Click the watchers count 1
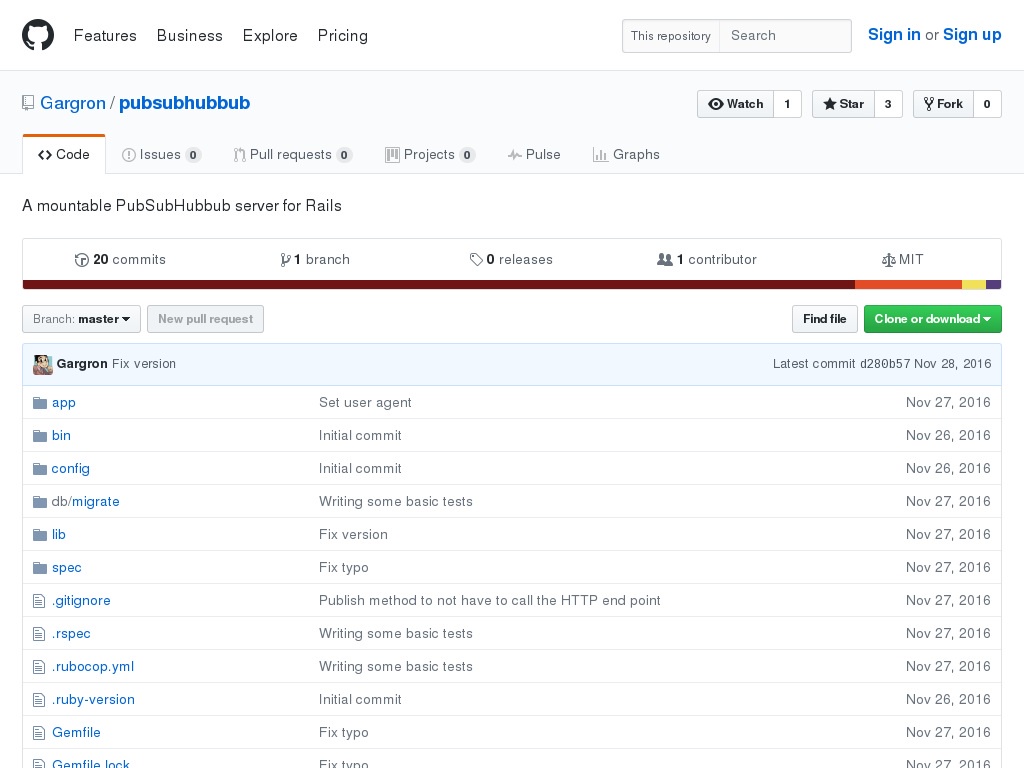The image size is (1024, 768). point(788,104)
